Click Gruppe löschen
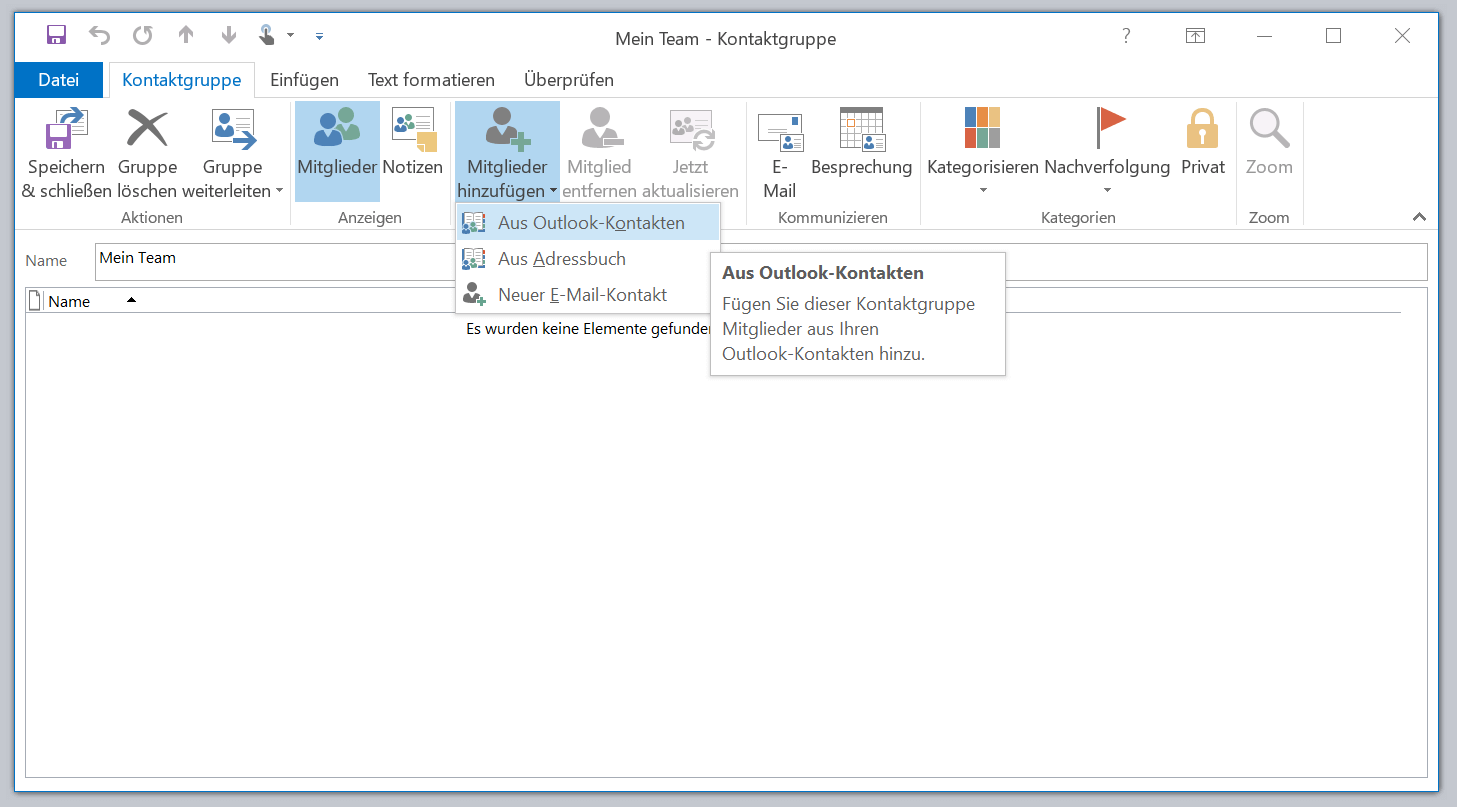 147,153
